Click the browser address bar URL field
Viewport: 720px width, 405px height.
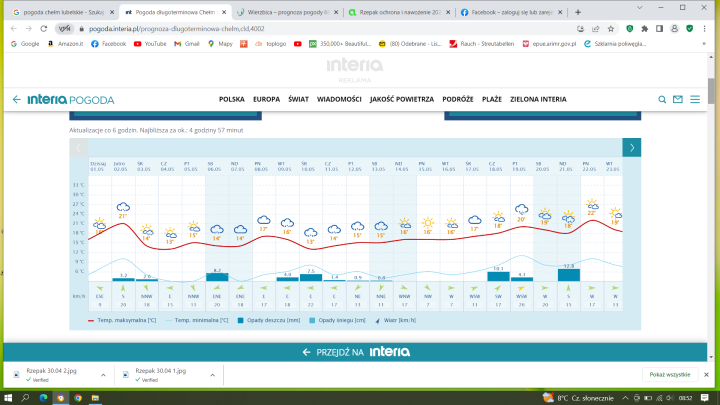click(x=300, y=30)
